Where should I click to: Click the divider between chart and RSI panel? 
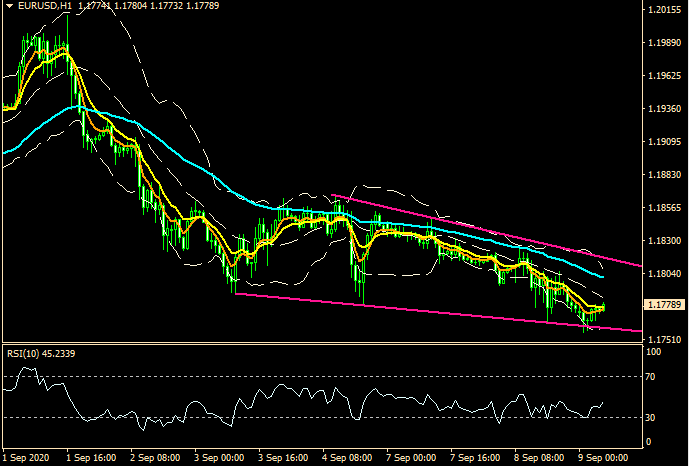pyautogui.click(x=320, y=345)
